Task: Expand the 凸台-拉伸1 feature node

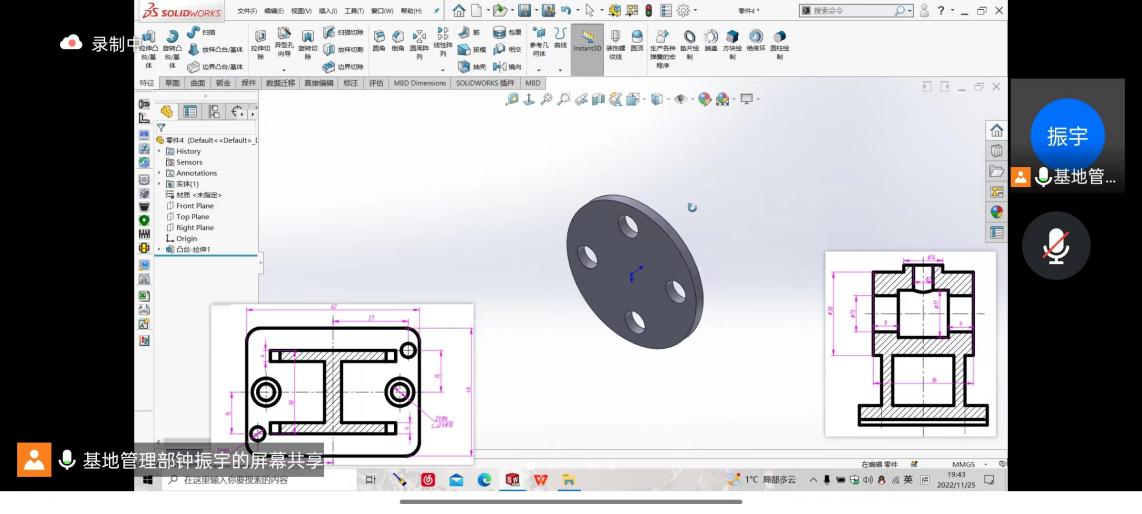Action: coord(159,249)
